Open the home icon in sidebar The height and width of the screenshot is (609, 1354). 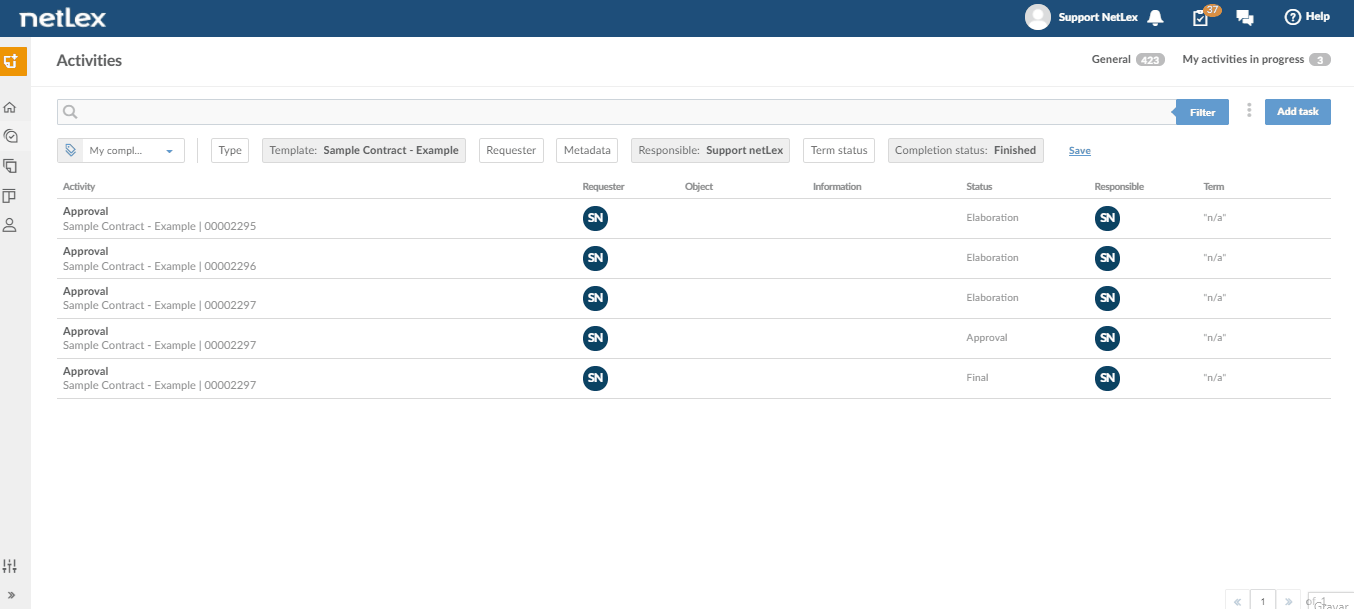[10, 107]
